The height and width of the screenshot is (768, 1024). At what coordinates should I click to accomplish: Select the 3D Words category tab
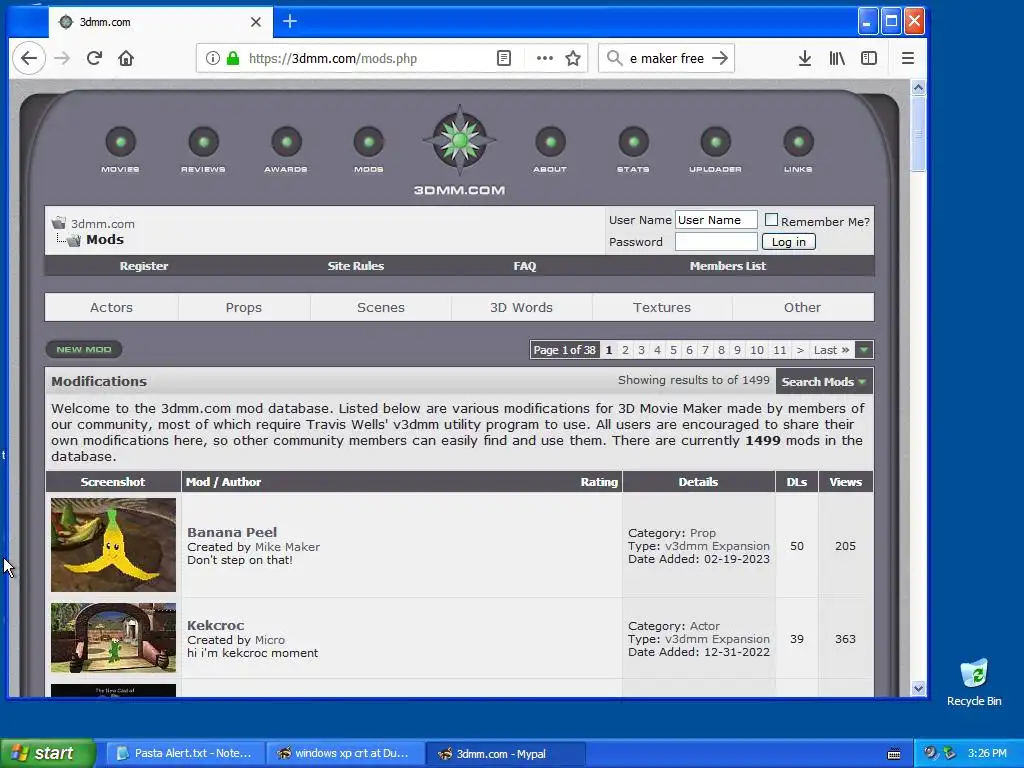(521, 308)
